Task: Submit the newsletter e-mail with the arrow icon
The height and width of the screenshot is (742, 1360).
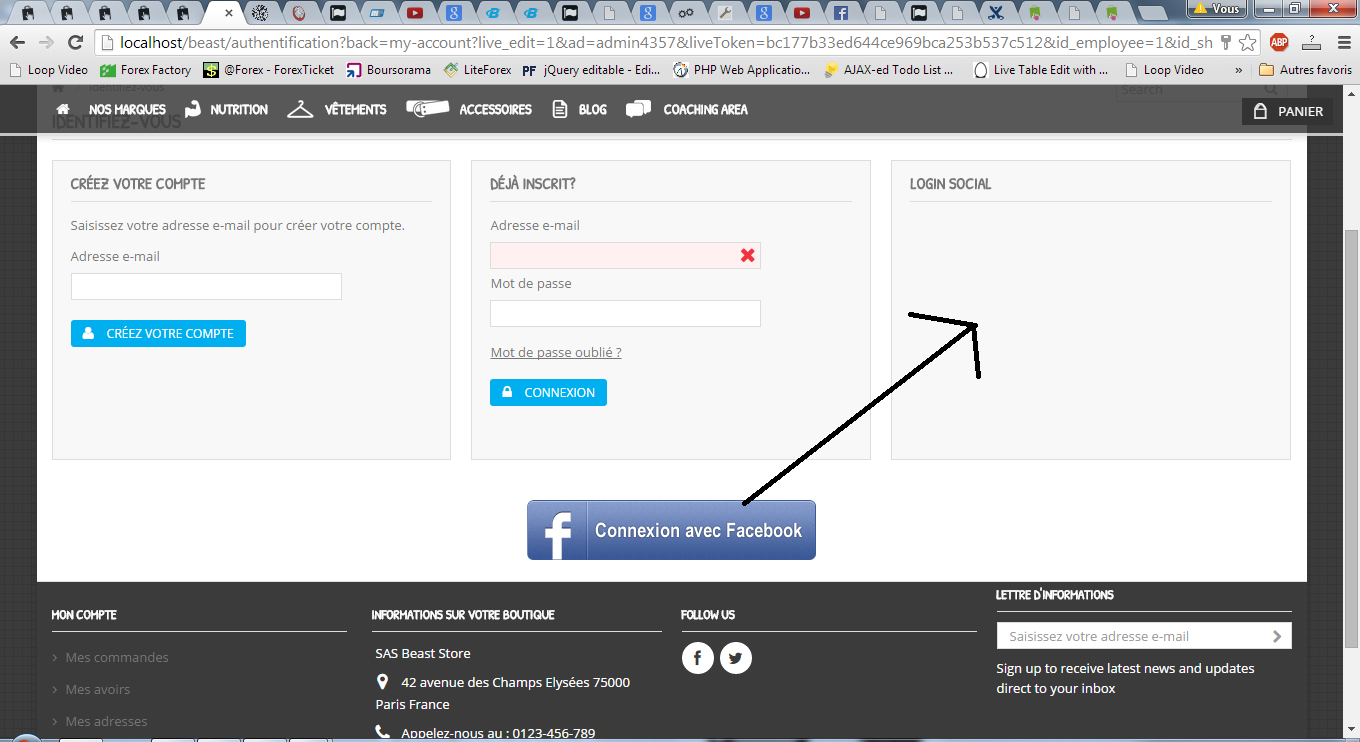Action: (1277, 636)
